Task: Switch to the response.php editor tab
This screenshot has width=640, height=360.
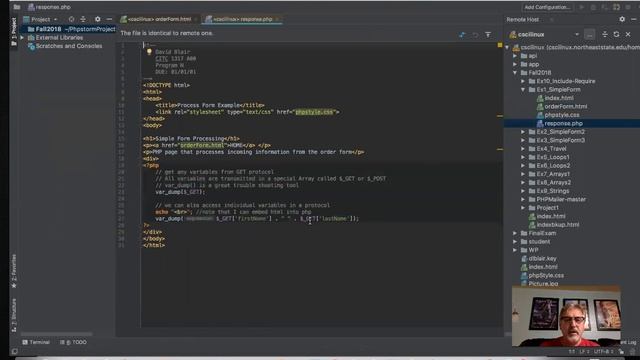Action: point(242,19)
